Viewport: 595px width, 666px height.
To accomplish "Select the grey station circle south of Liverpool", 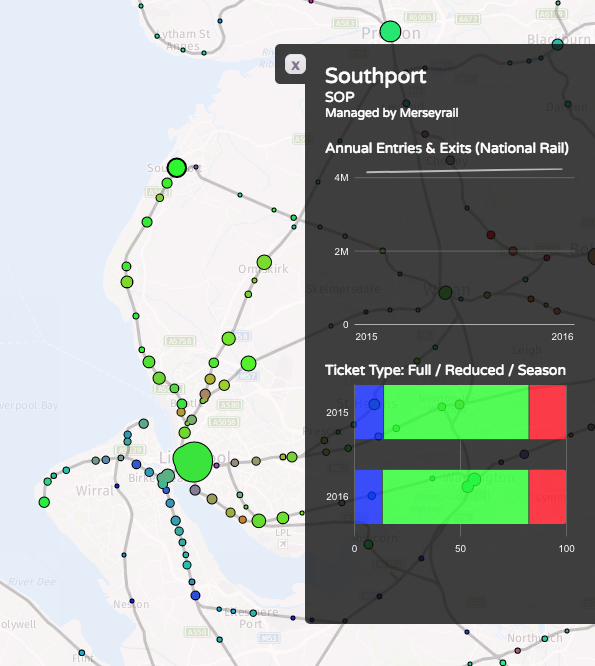I will pos(195,490).
